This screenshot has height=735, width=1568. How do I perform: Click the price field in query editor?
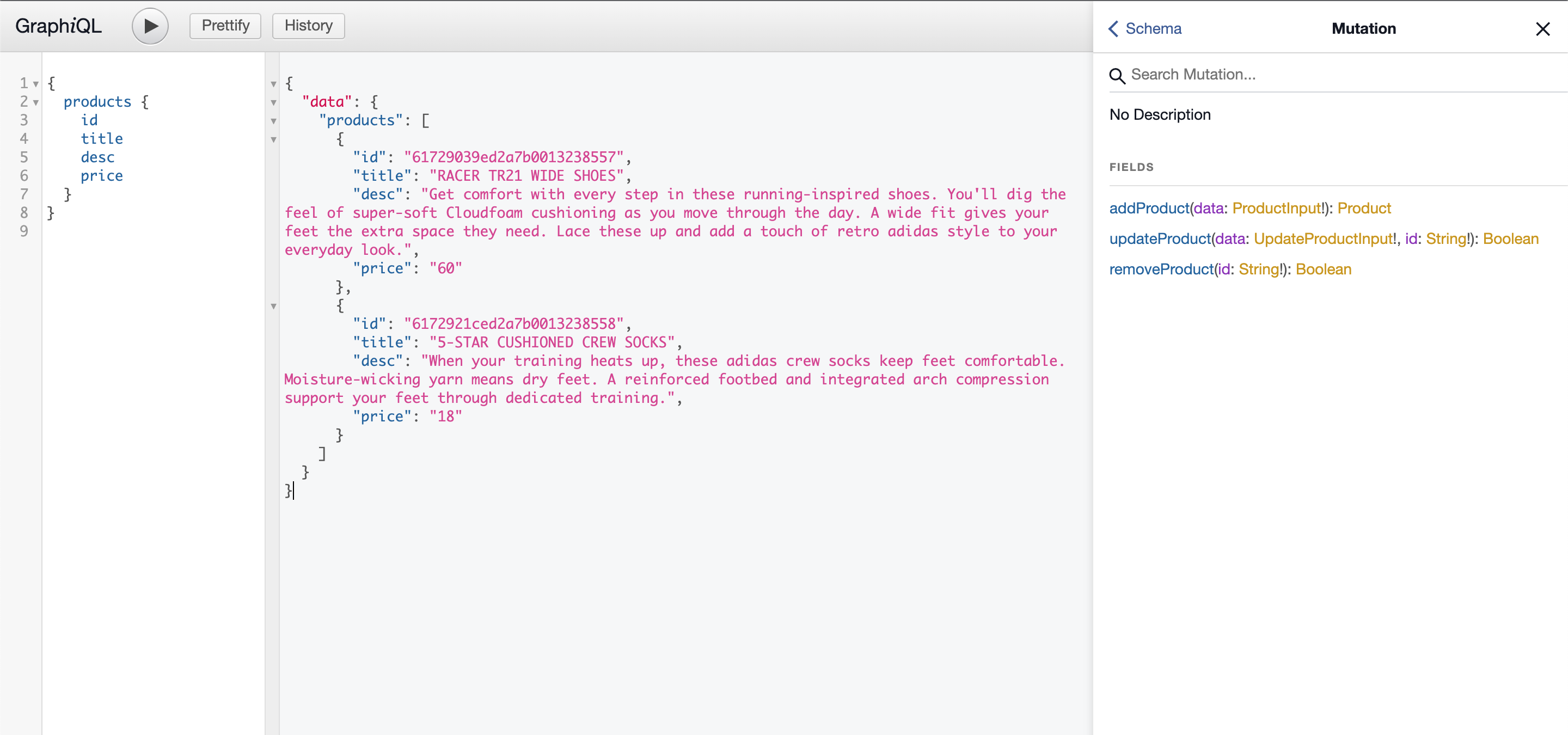(102, 176)
